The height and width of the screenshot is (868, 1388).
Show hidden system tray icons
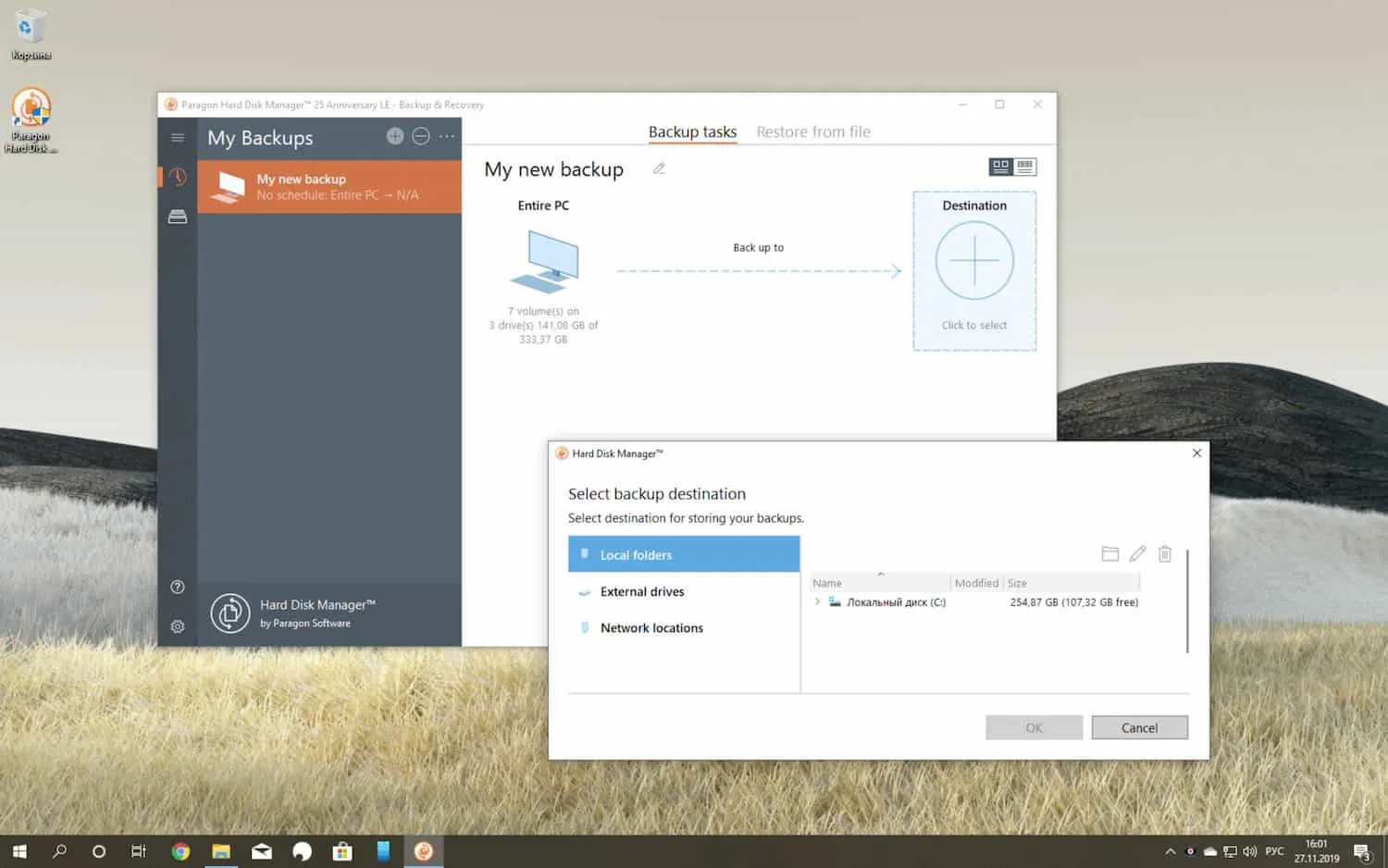[x=1171, y=851]
